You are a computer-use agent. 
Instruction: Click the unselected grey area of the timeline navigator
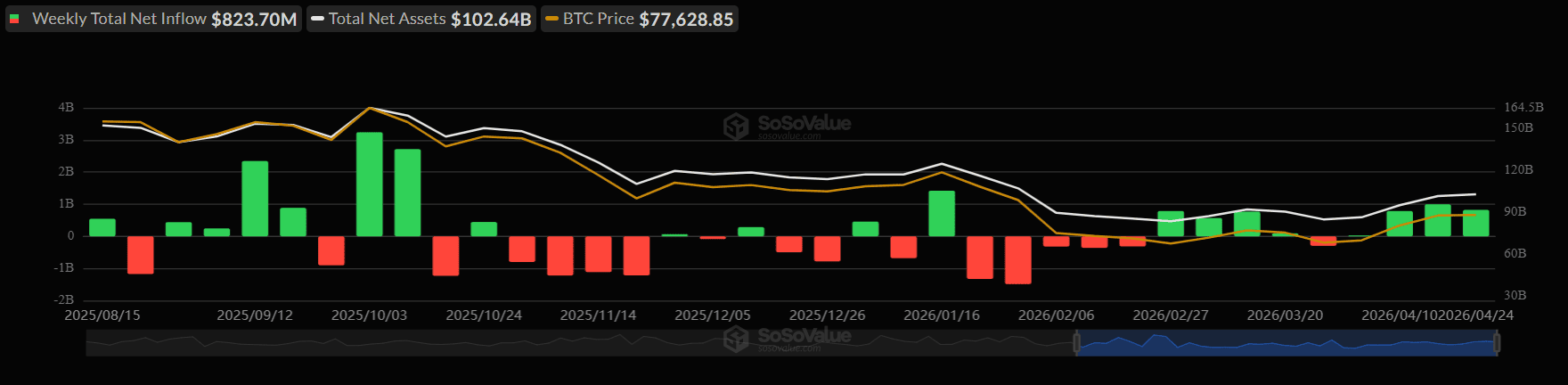click(x=581, y=343)
